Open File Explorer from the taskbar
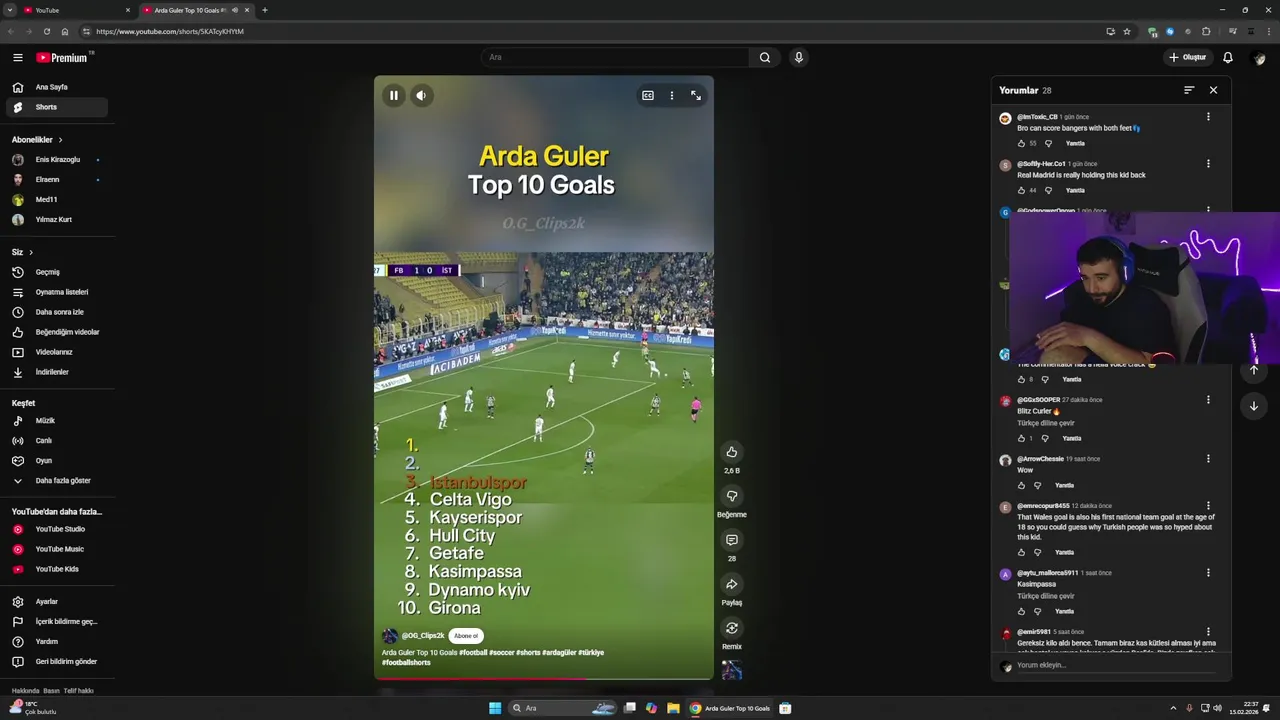The width and height of the screenshot is (1280, 720). tap(674, 708)
